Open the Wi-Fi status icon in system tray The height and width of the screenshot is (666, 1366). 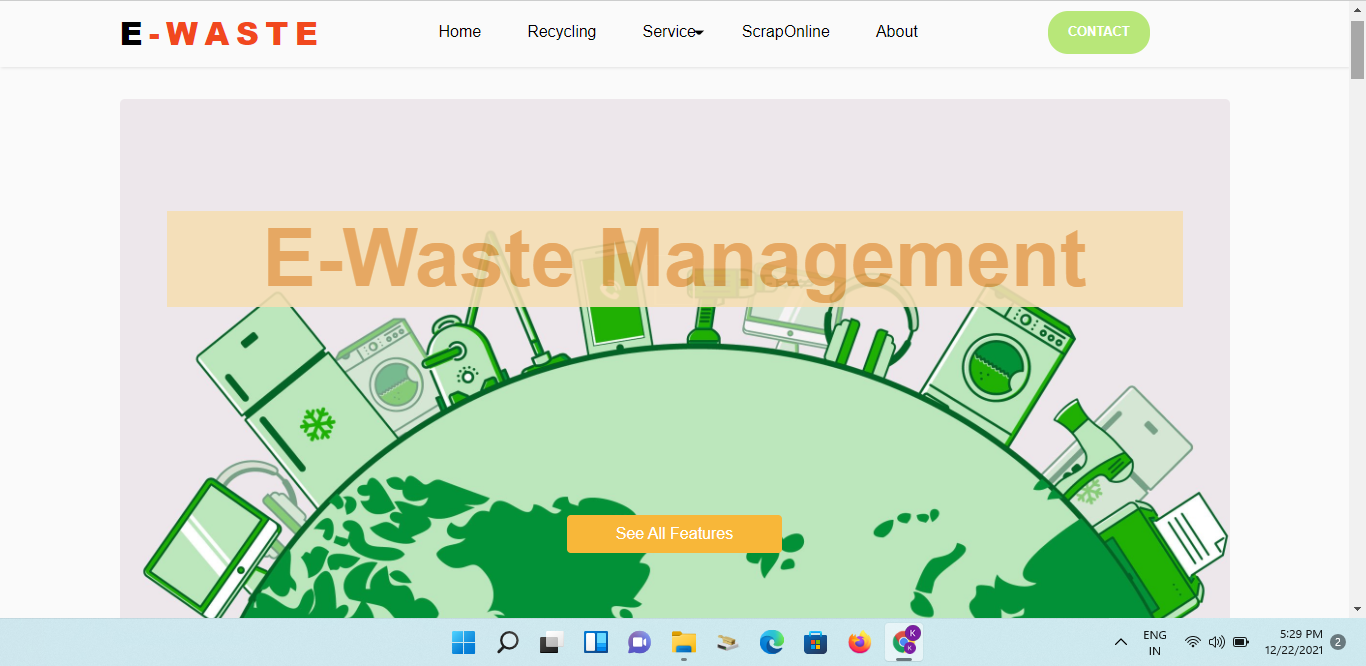point(1191,643)
